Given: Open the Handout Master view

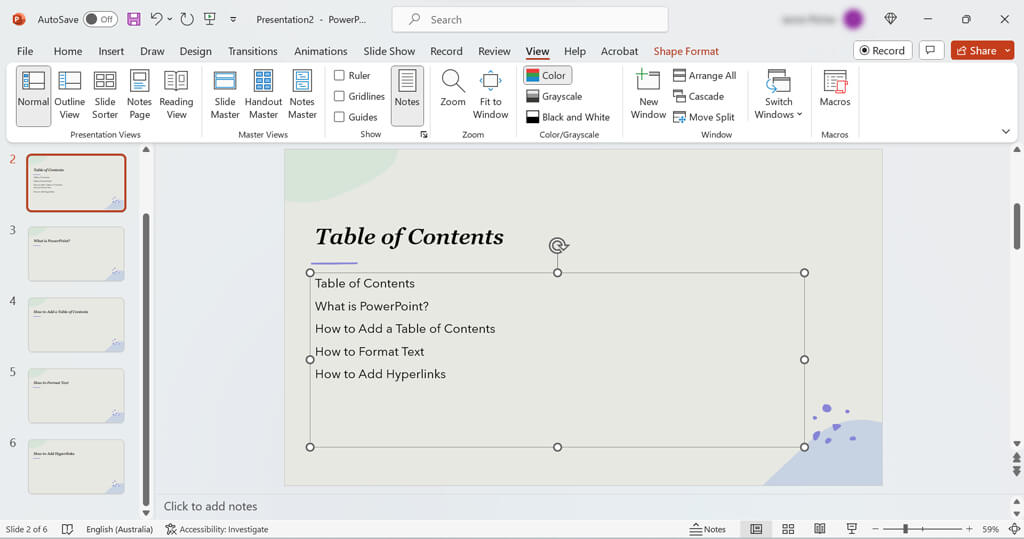Looking at the screenshot, I should 263,95.
